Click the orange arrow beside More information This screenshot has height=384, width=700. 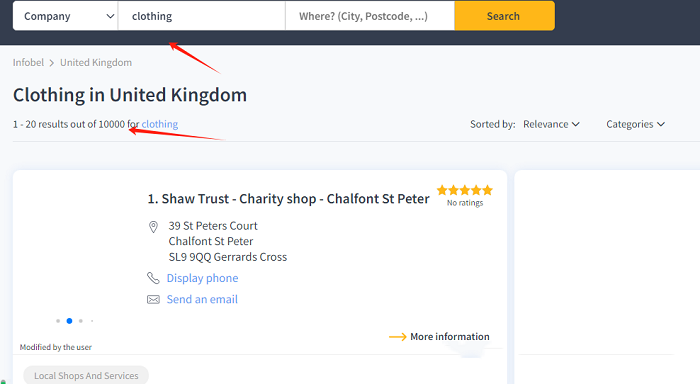click(397, 337)
